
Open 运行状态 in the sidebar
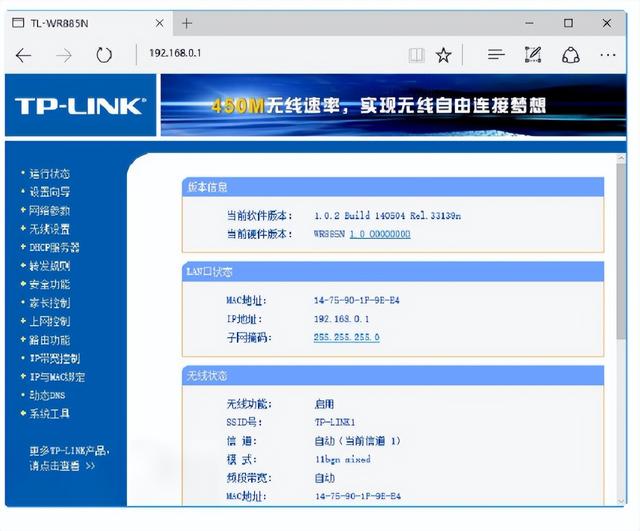click(x=49, y=174)
